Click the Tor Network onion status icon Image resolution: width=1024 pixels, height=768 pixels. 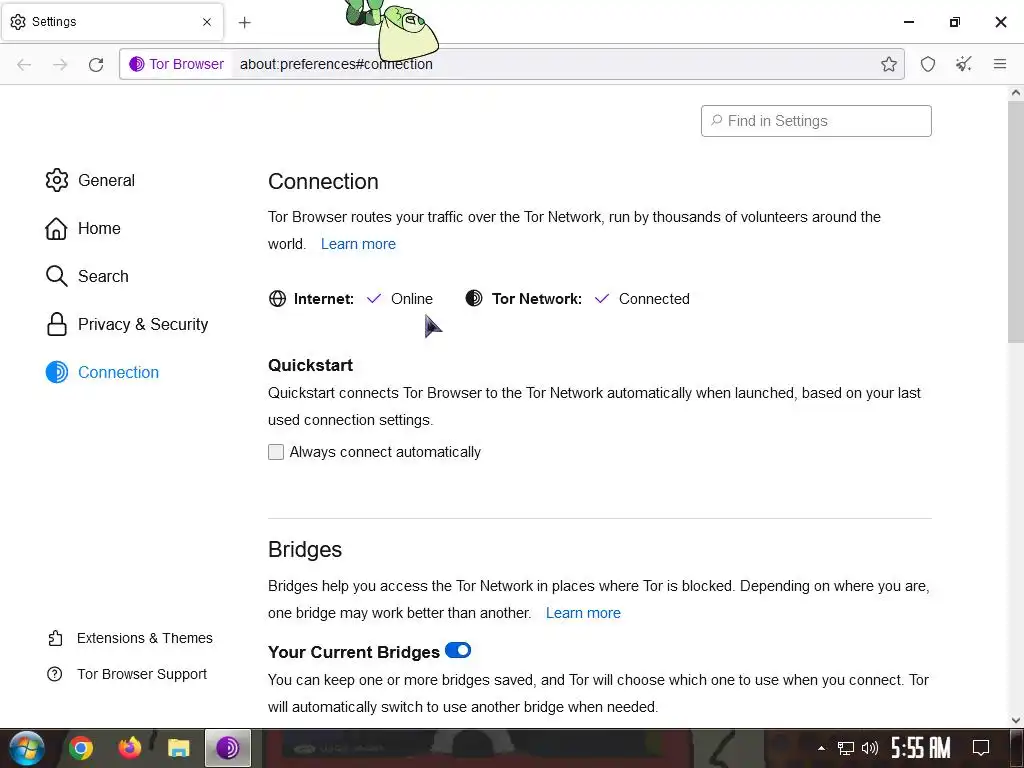tap(474, 298)
